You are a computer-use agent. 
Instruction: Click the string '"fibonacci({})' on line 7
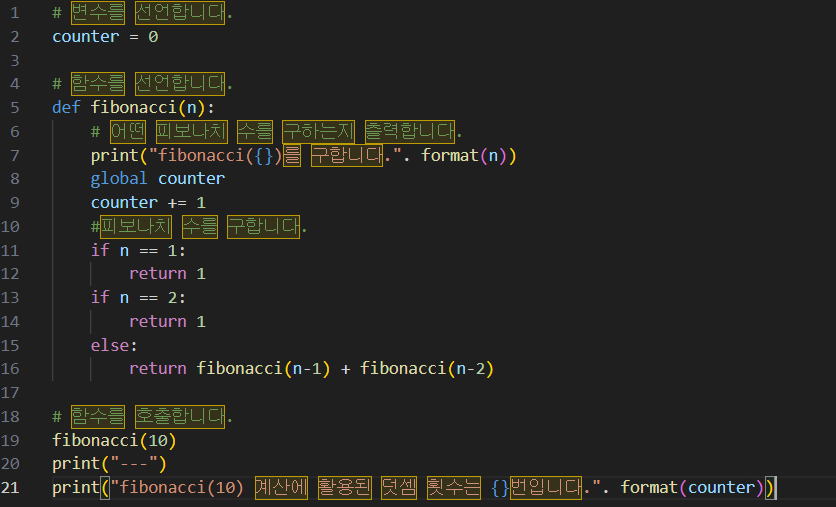tap(215, 156)
